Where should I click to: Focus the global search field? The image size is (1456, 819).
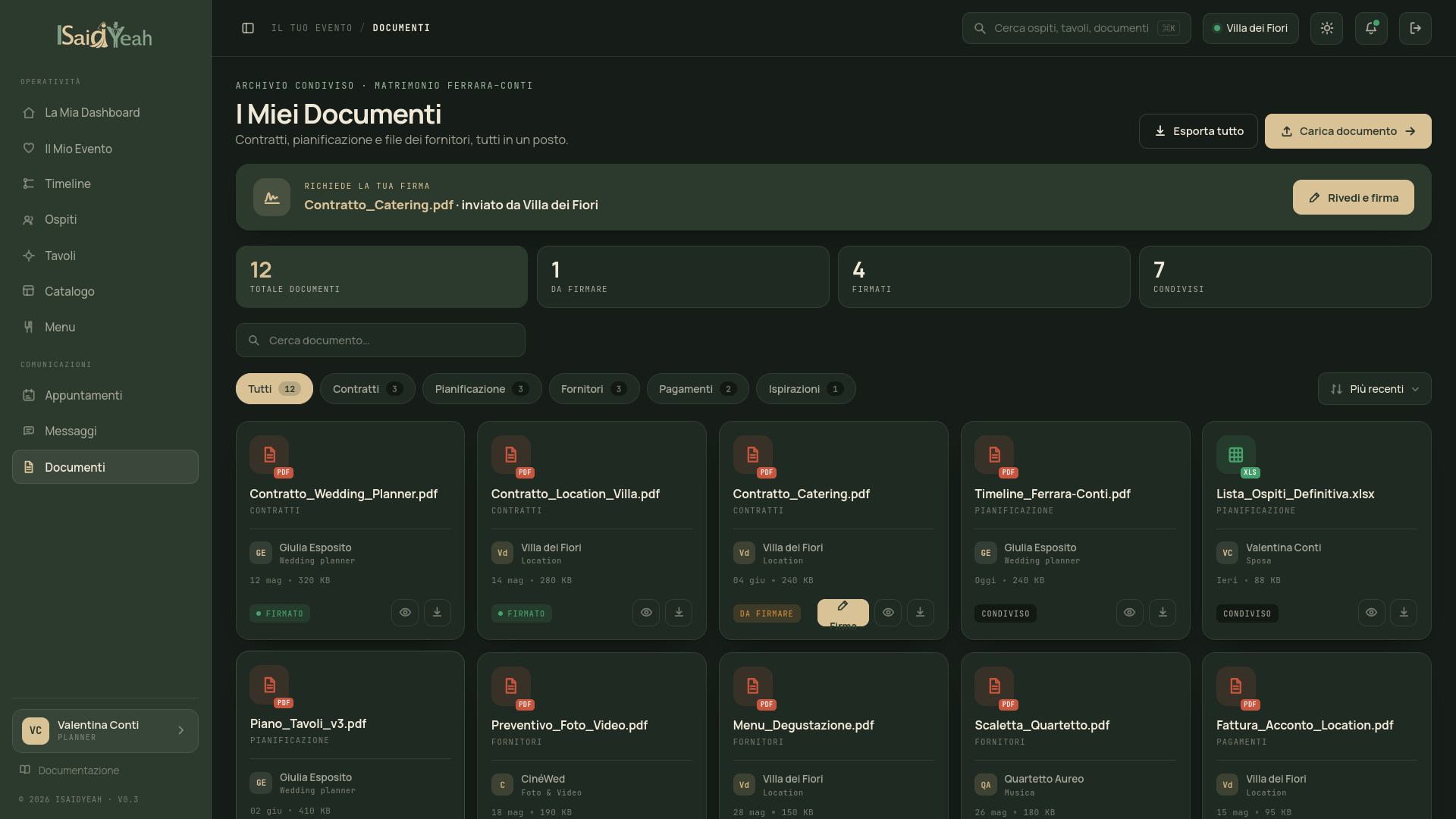point(1076,28)
